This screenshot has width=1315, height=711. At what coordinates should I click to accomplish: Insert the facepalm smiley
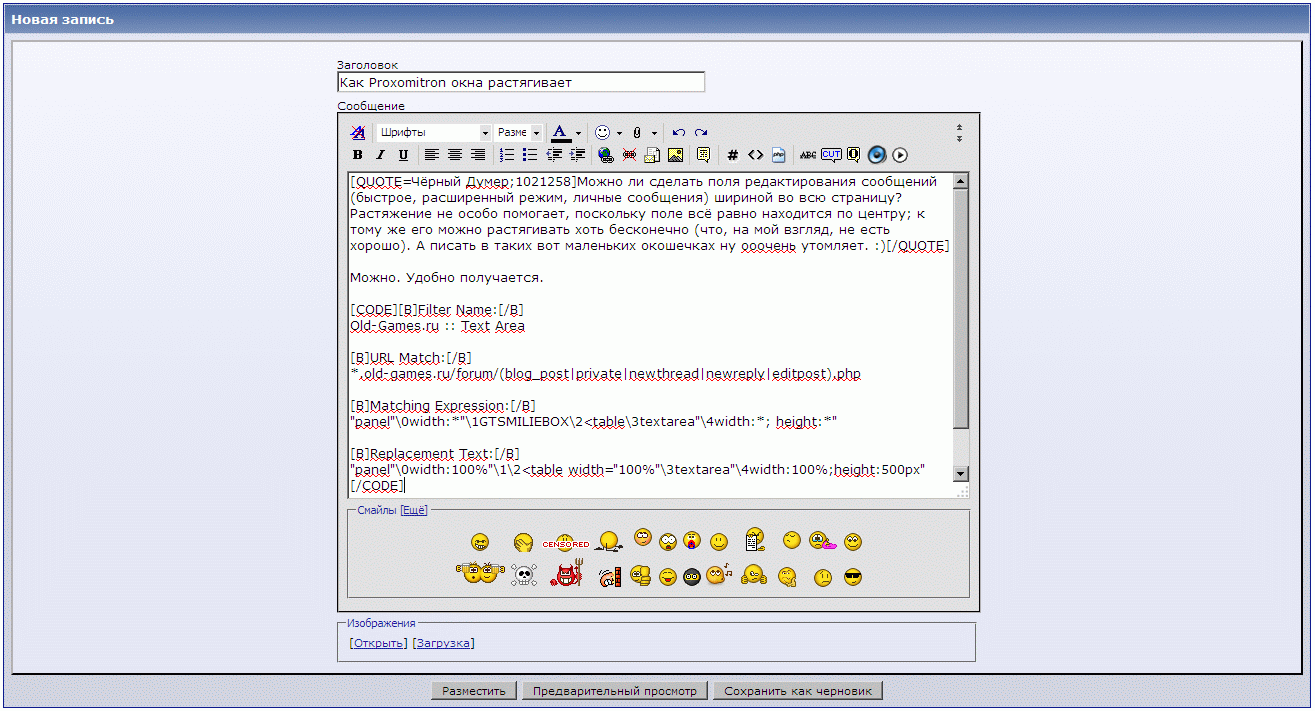point(523,542)
